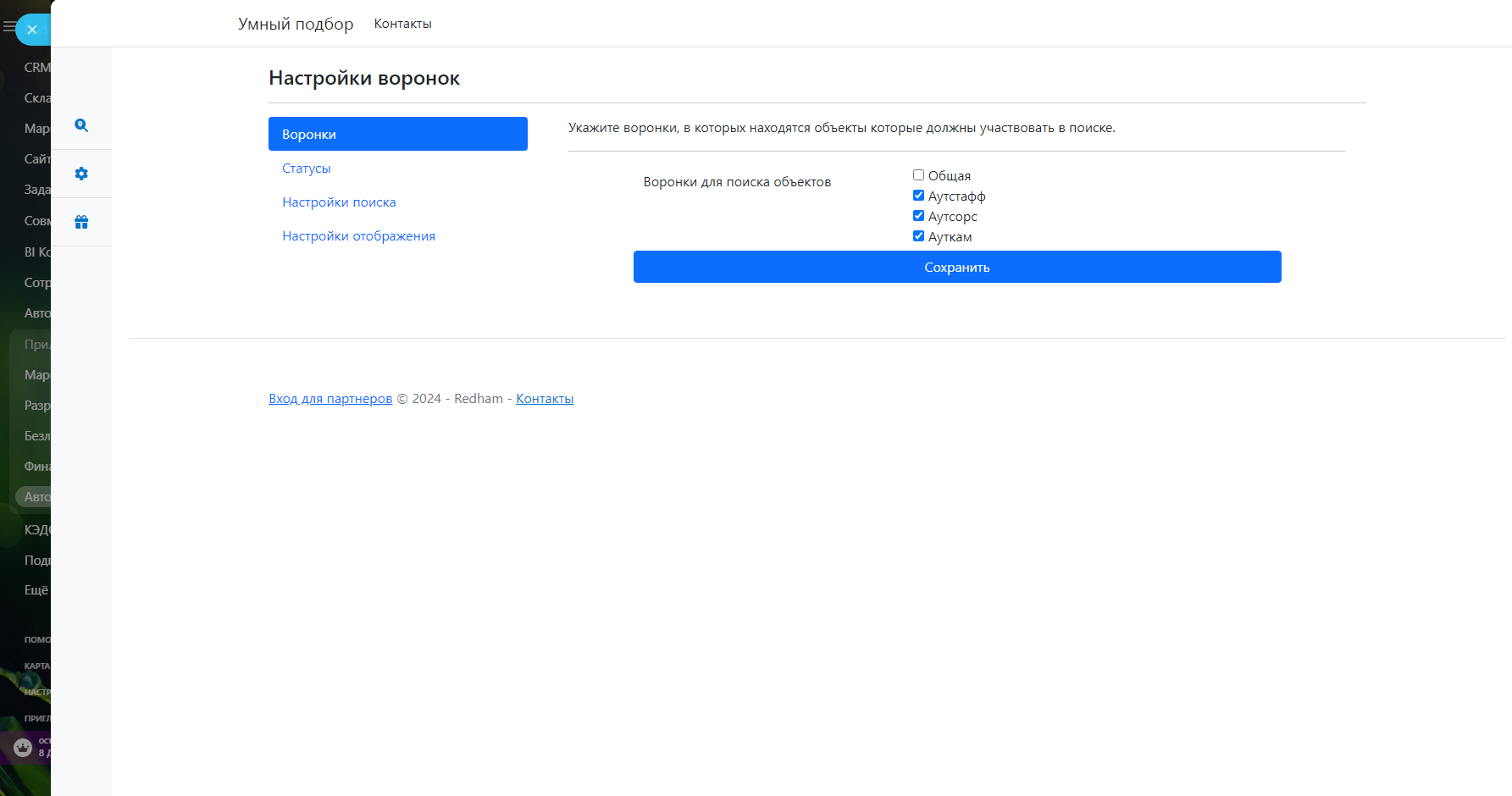
Task: Open Контакты in the top navigation
Action: (403, 24)
